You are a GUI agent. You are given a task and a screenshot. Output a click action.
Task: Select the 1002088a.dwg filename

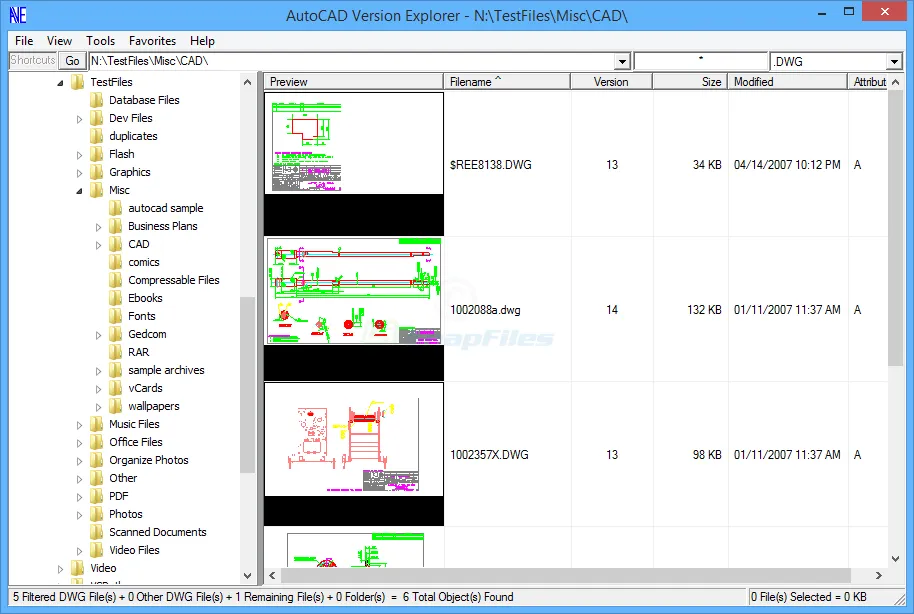click(x=485, y=310)
